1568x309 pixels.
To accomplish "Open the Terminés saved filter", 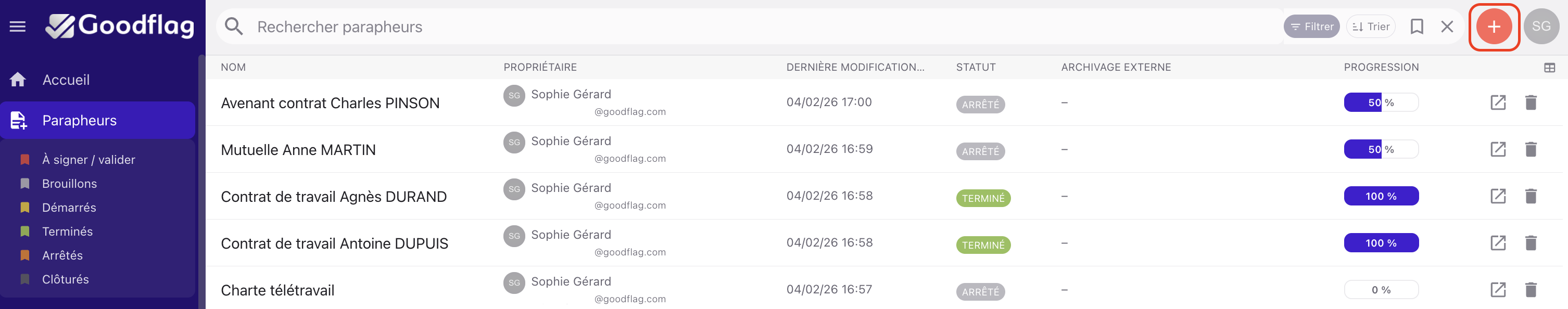I will point(67,232).
